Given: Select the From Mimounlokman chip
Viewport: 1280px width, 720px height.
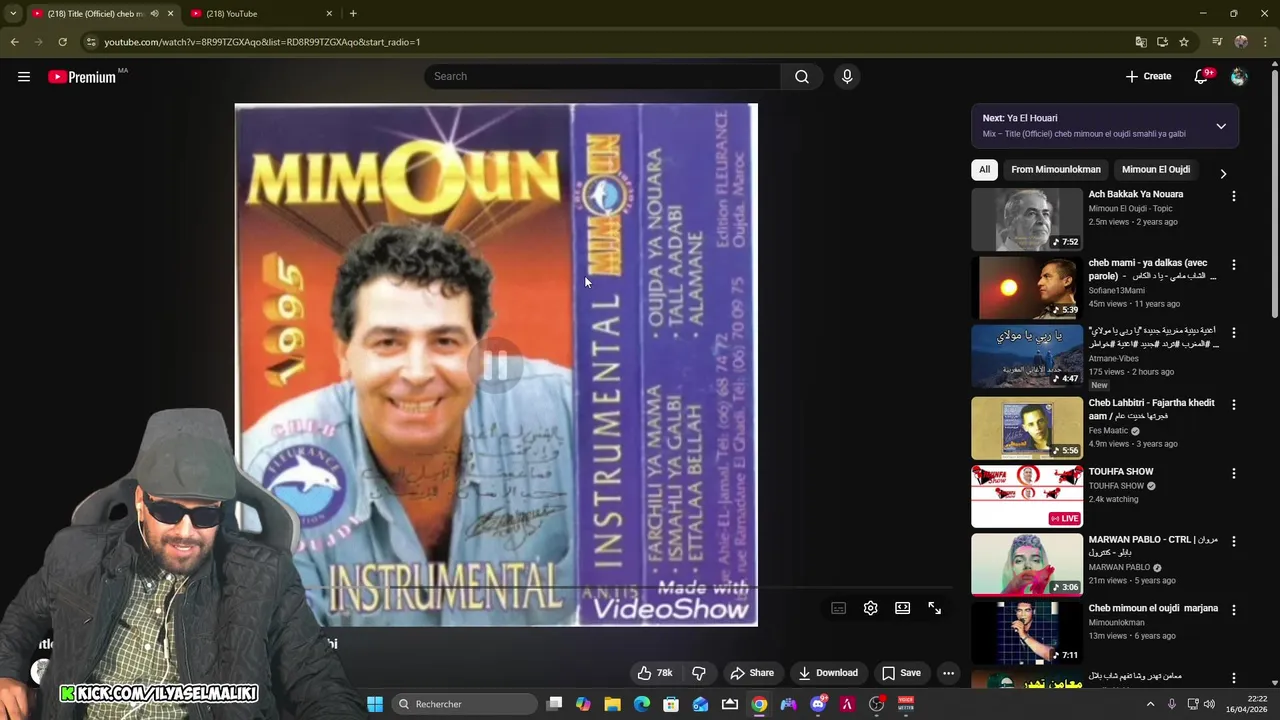Looking at the screenshot, I should 1056,170.
